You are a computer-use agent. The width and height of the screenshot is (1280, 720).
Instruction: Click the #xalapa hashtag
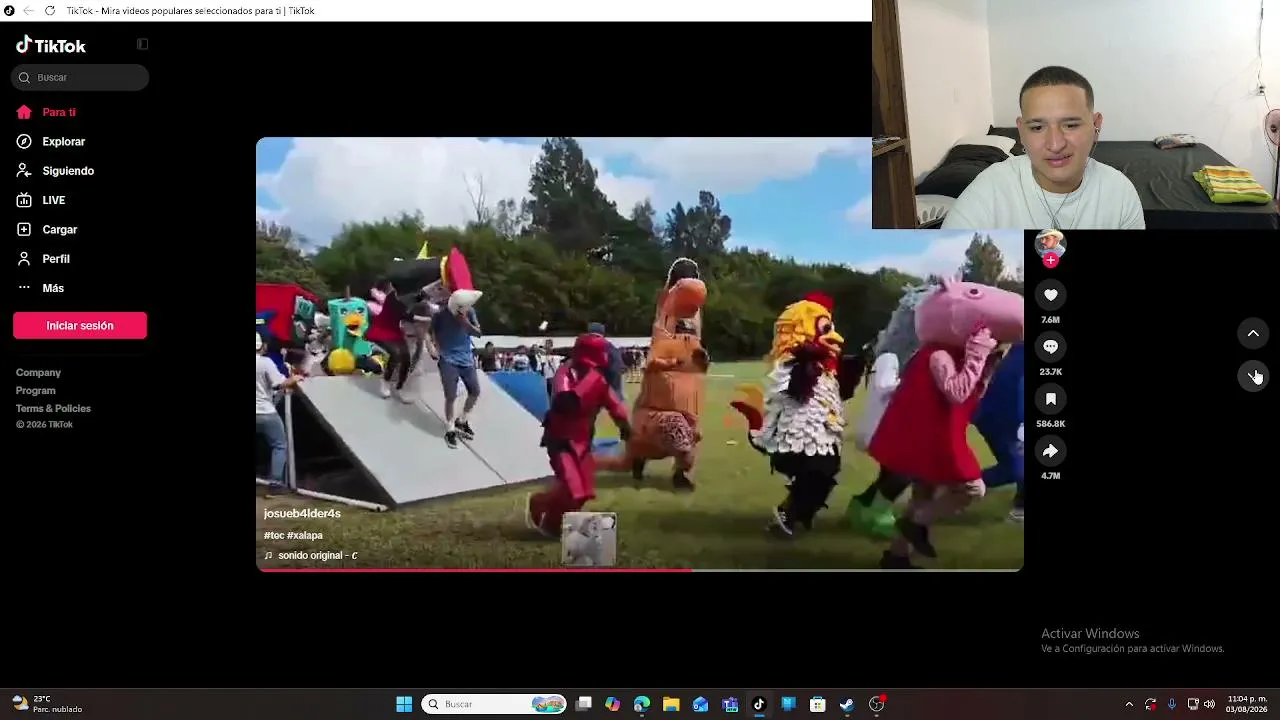pyautogui.click(x=305, y=536)
